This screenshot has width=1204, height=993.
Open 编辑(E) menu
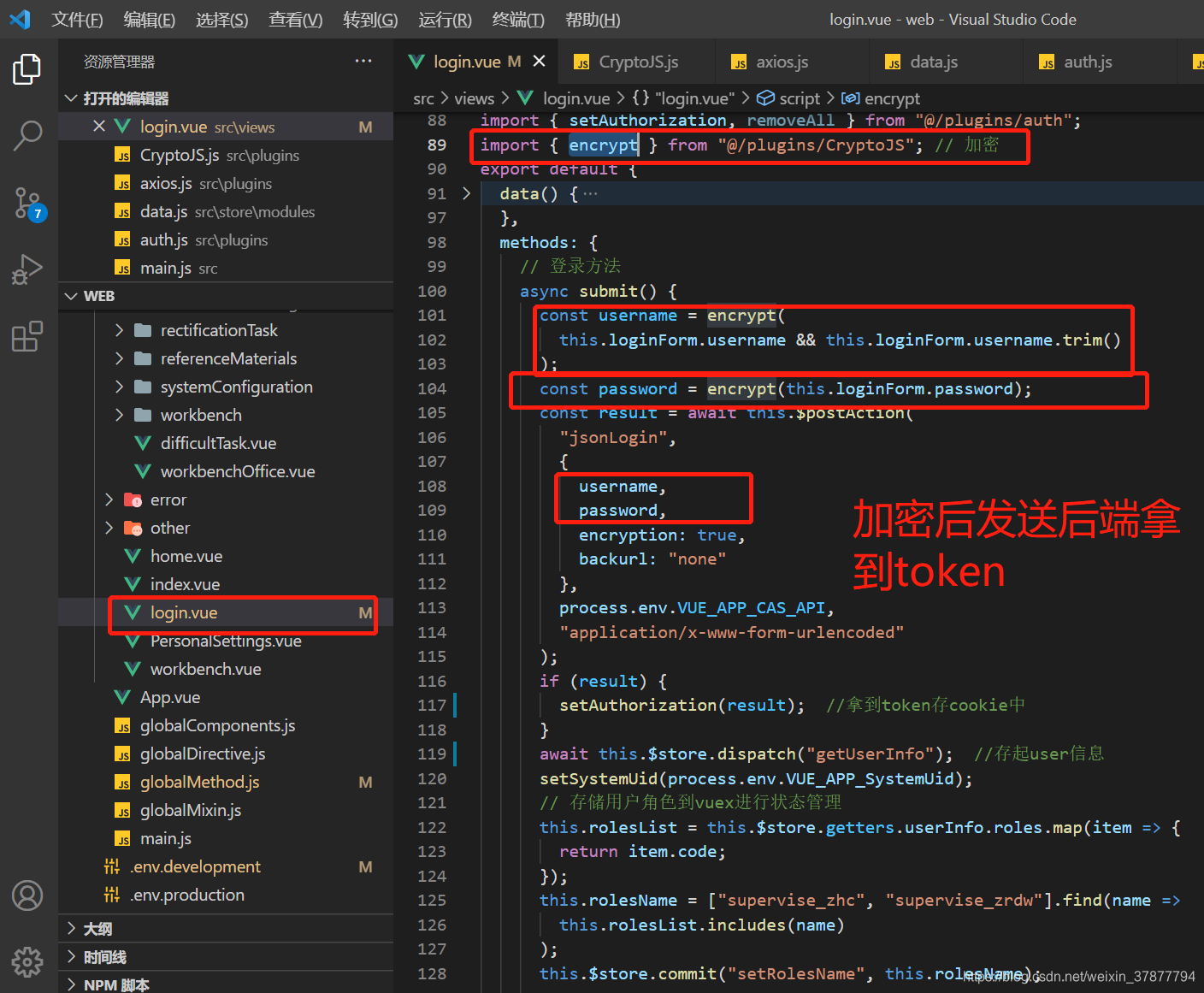tap(150, 19)
